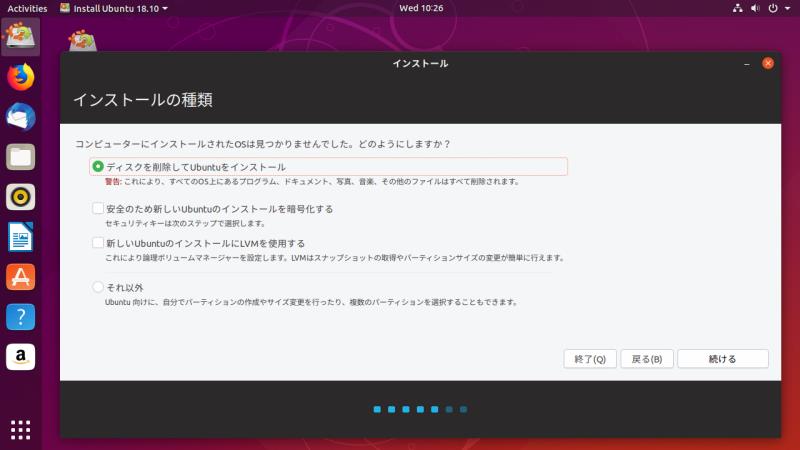Click the コンピューターにインストールされたOS question text
Screen dimensions: 800x450
(x=262, y=144)
